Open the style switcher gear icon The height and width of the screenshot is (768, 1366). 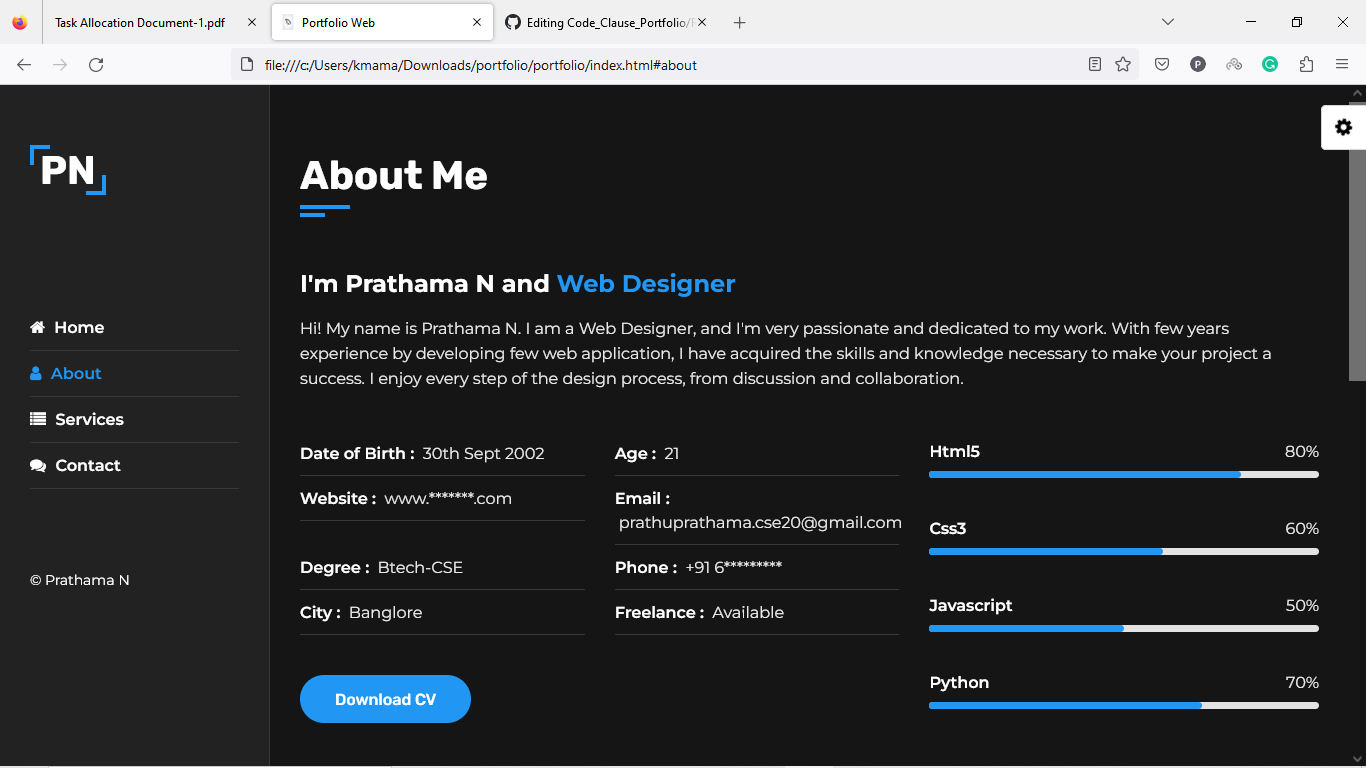(x=1343, y=127)
